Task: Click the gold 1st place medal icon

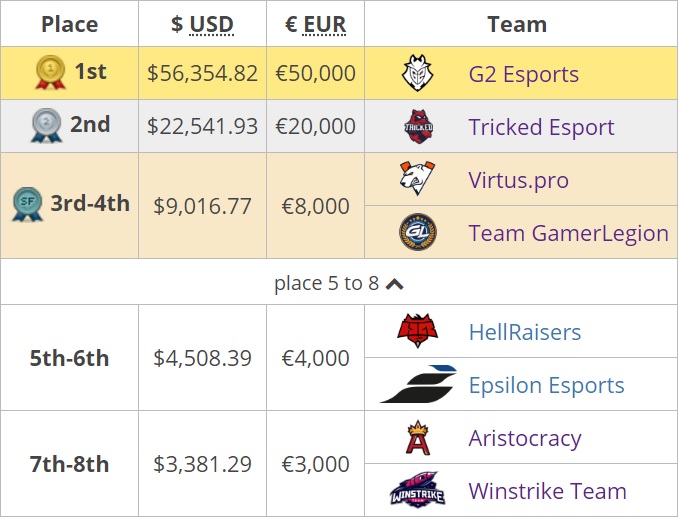Action: (50, 72)
